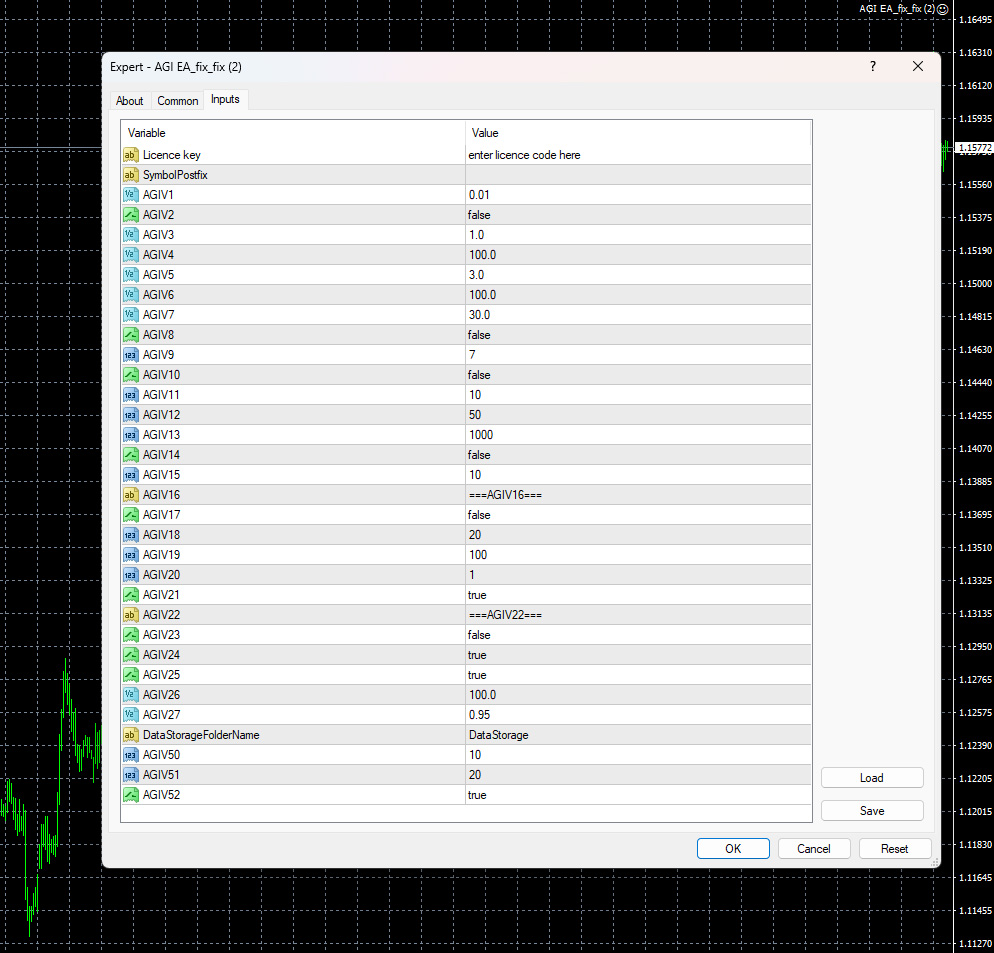
Task: Select the AGIV52 true value cell
Action: click(638, 794)
